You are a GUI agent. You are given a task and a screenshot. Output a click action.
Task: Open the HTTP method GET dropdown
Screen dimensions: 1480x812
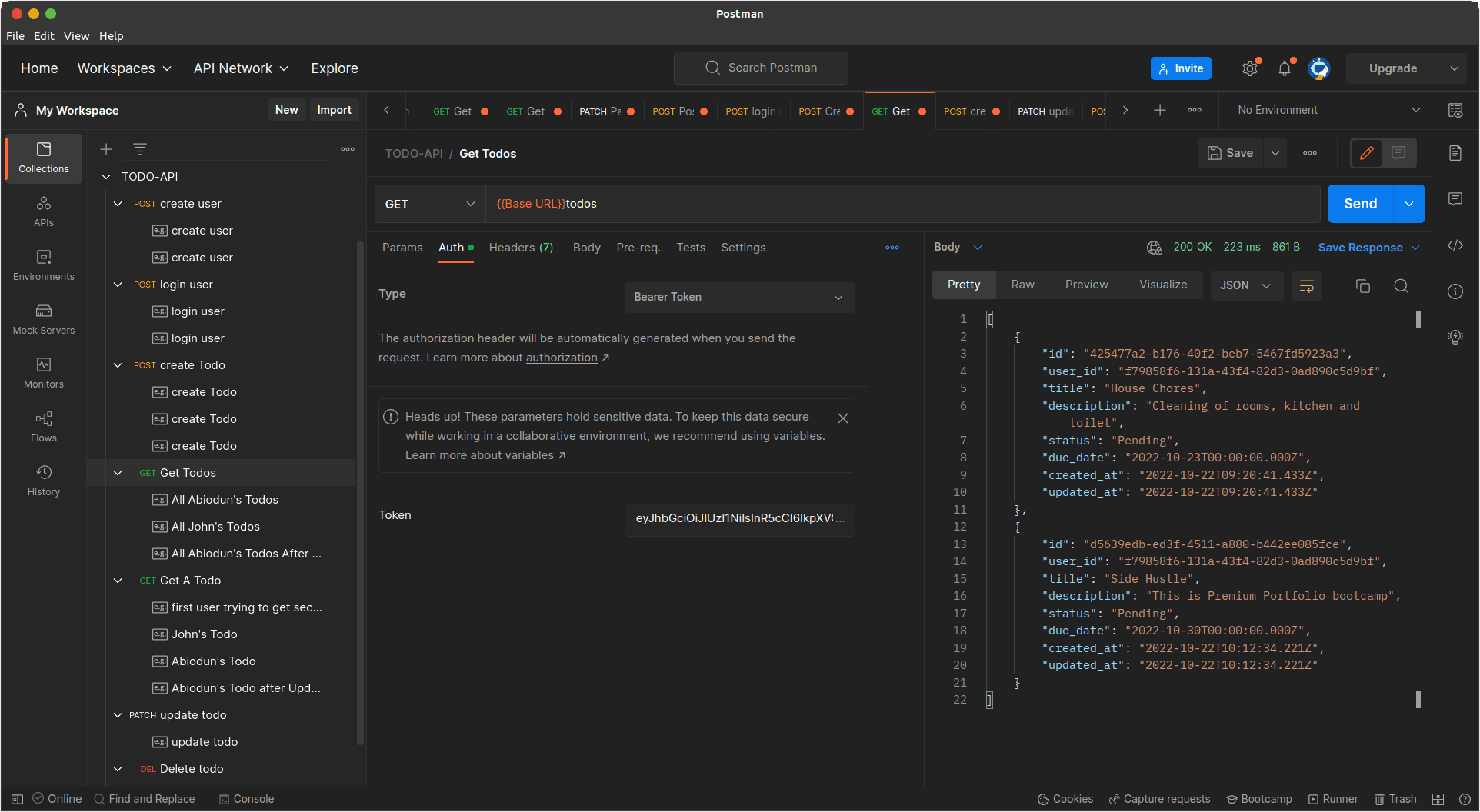point(429,204)
